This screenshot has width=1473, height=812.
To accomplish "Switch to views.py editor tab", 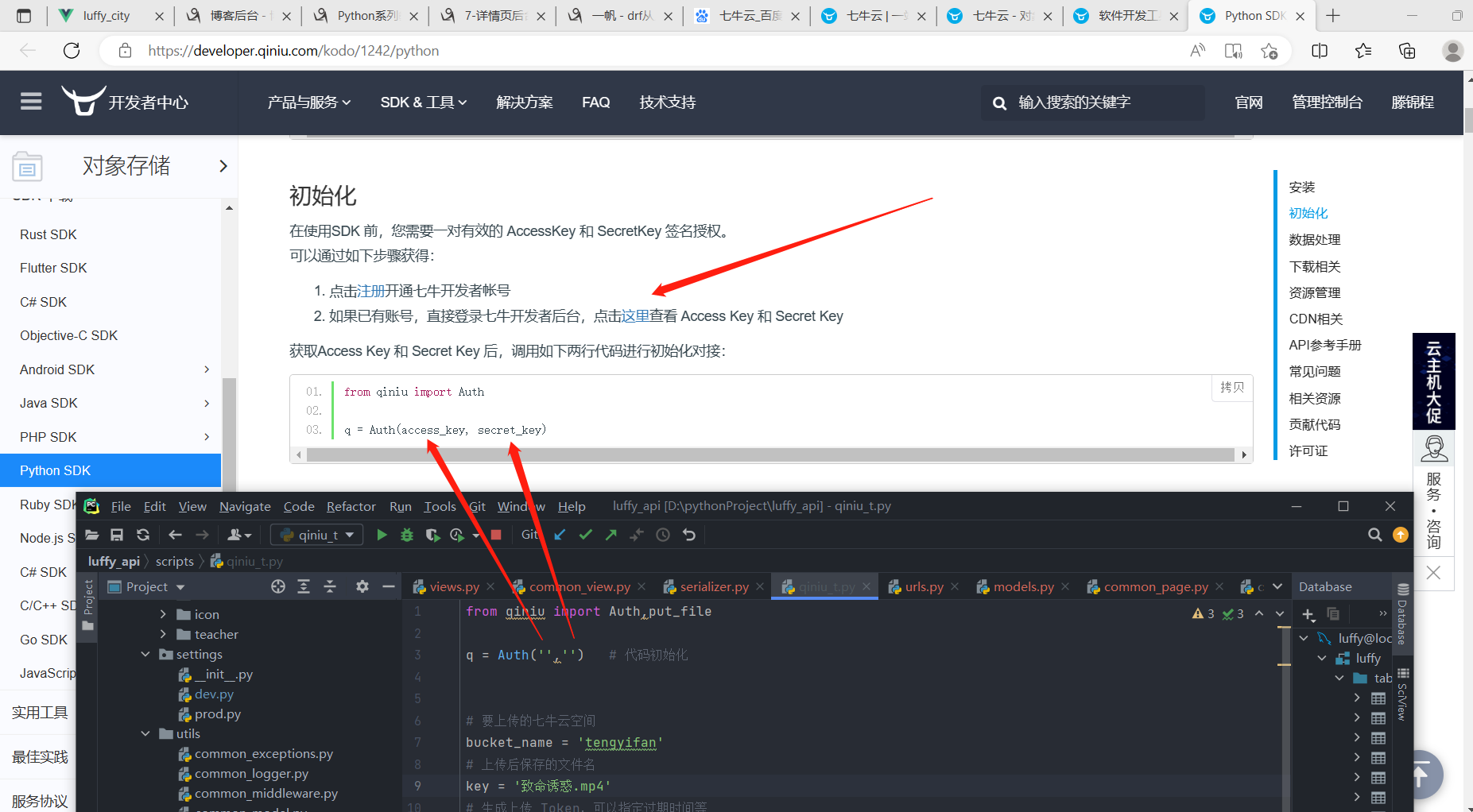I will (x=454, y=586).
